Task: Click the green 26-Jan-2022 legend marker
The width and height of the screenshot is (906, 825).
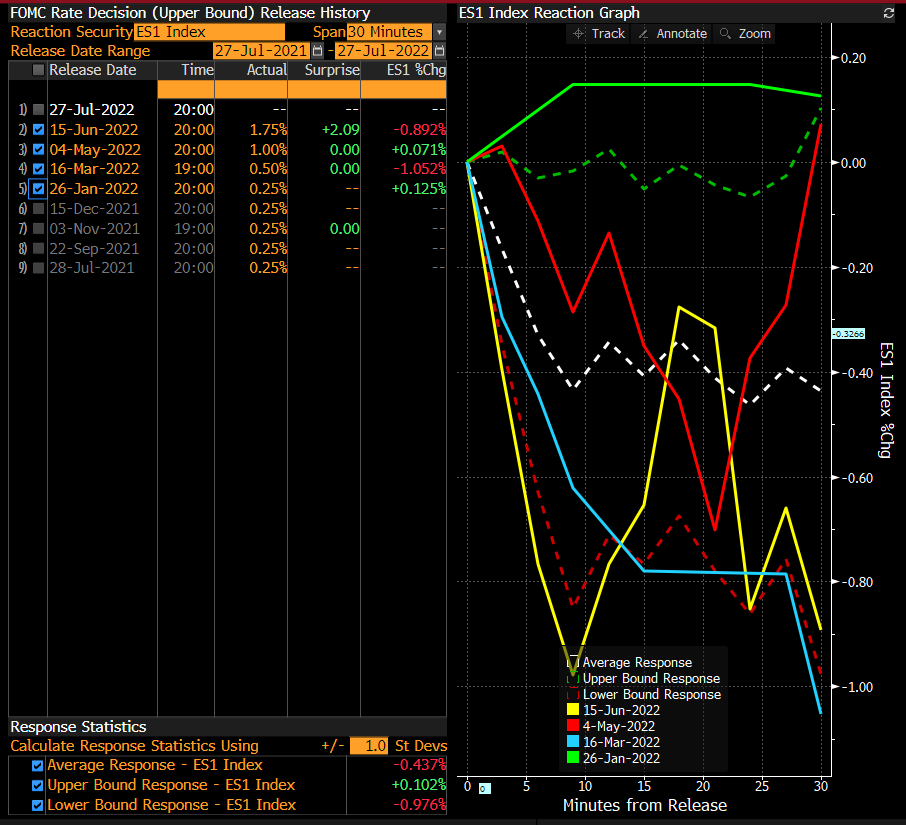Action: click(572, 758)
